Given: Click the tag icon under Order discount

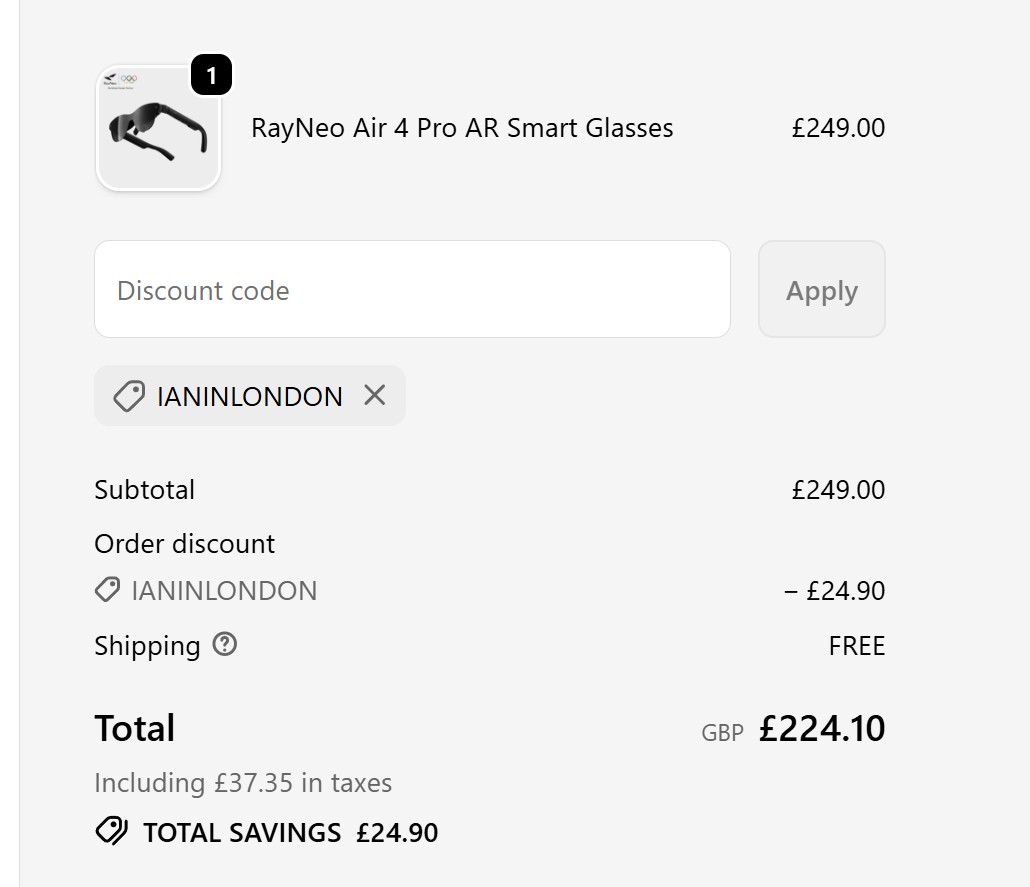Looking at the screenshot, I should pos(107,590).
